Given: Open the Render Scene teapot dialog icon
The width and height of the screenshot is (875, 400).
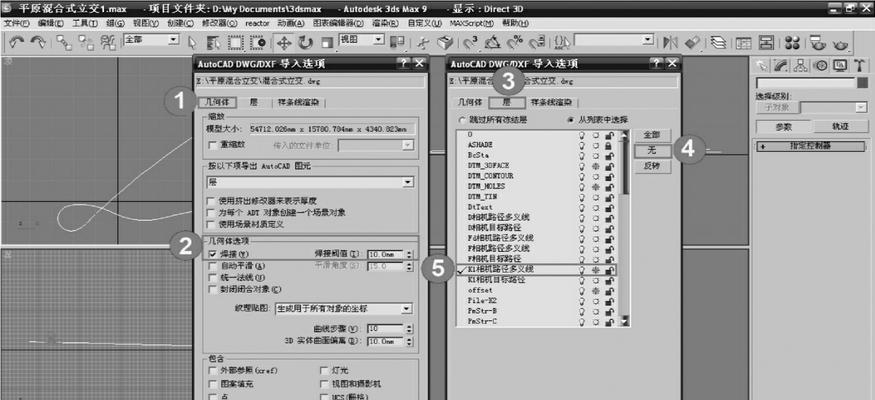Looking at the screenshot, I should [x=818, y=43].
